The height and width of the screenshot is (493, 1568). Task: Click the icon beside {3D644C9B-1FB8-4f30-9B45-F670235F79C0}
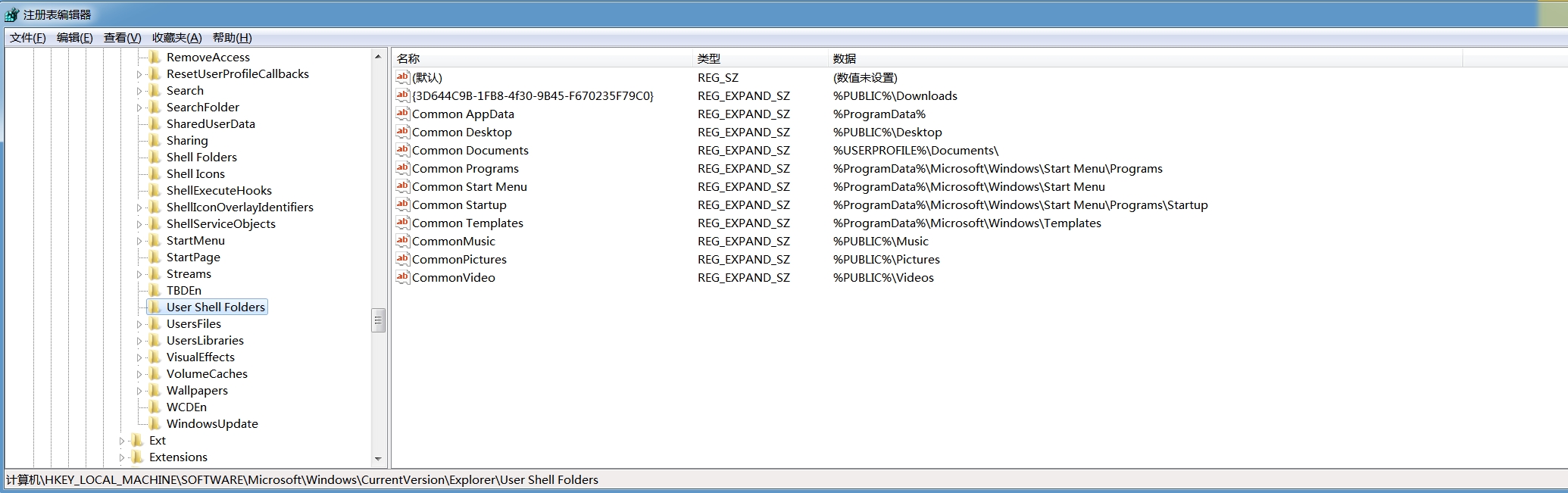tap(402, 95)
